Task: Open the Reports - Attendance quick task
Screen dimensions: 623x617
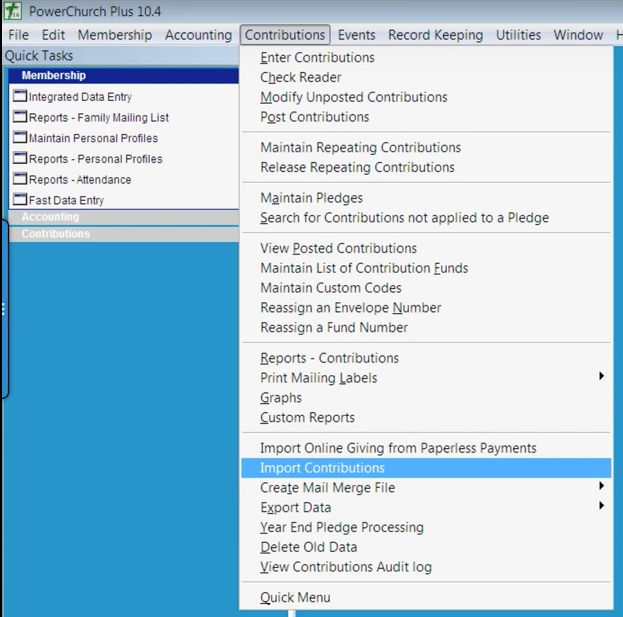Action: tap(80, 180)
